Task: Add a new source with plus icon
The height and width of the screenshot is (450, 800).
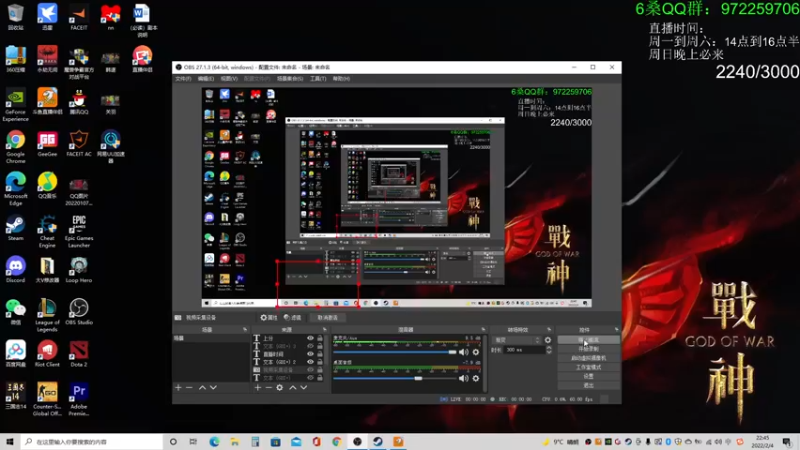Action: pyautogui.click(x=258, y=388)
